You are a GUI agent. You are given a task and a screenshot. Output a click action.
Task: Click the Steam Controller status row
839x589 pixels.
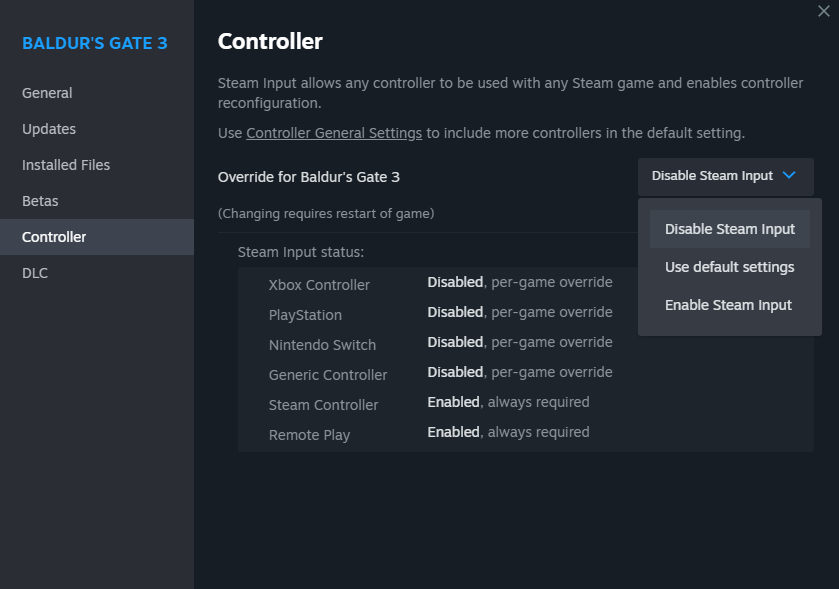440,404
